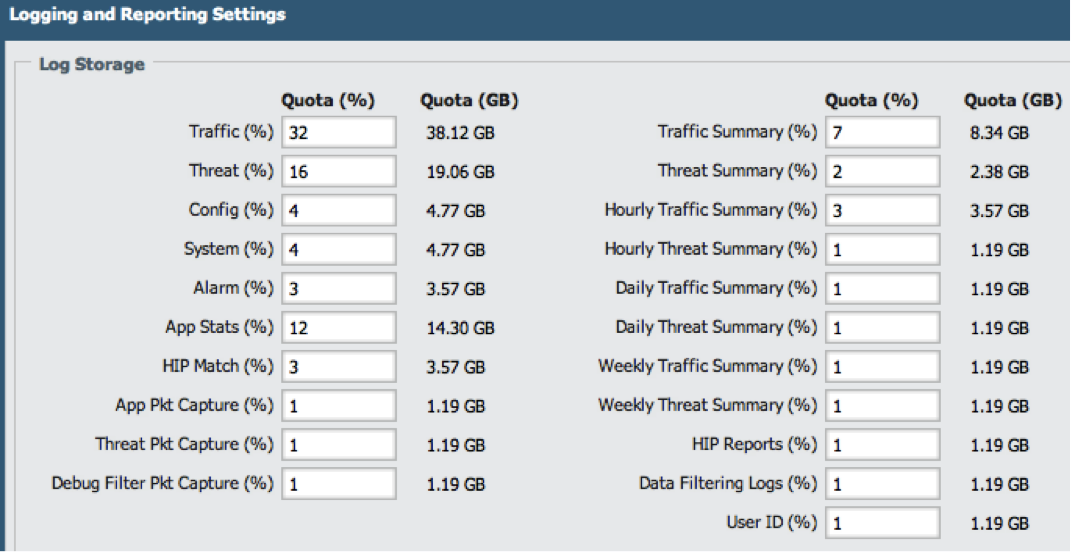Screen dimensions: 1071x552
Task: Click Hourly Threat Summary (%) input
Action: tap(882, 249)
